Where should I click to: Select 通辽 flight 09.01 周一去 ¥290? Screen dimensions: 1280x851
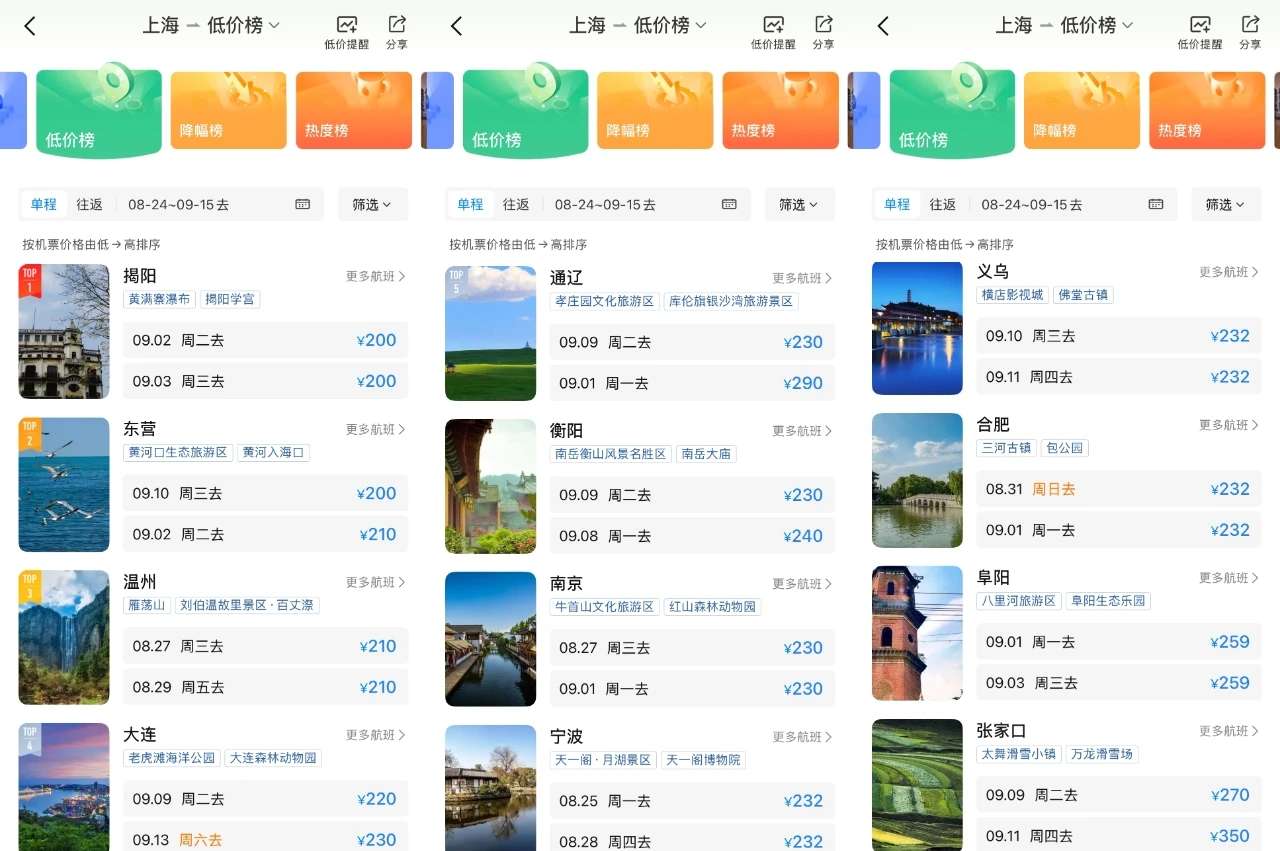coord(692,383)
